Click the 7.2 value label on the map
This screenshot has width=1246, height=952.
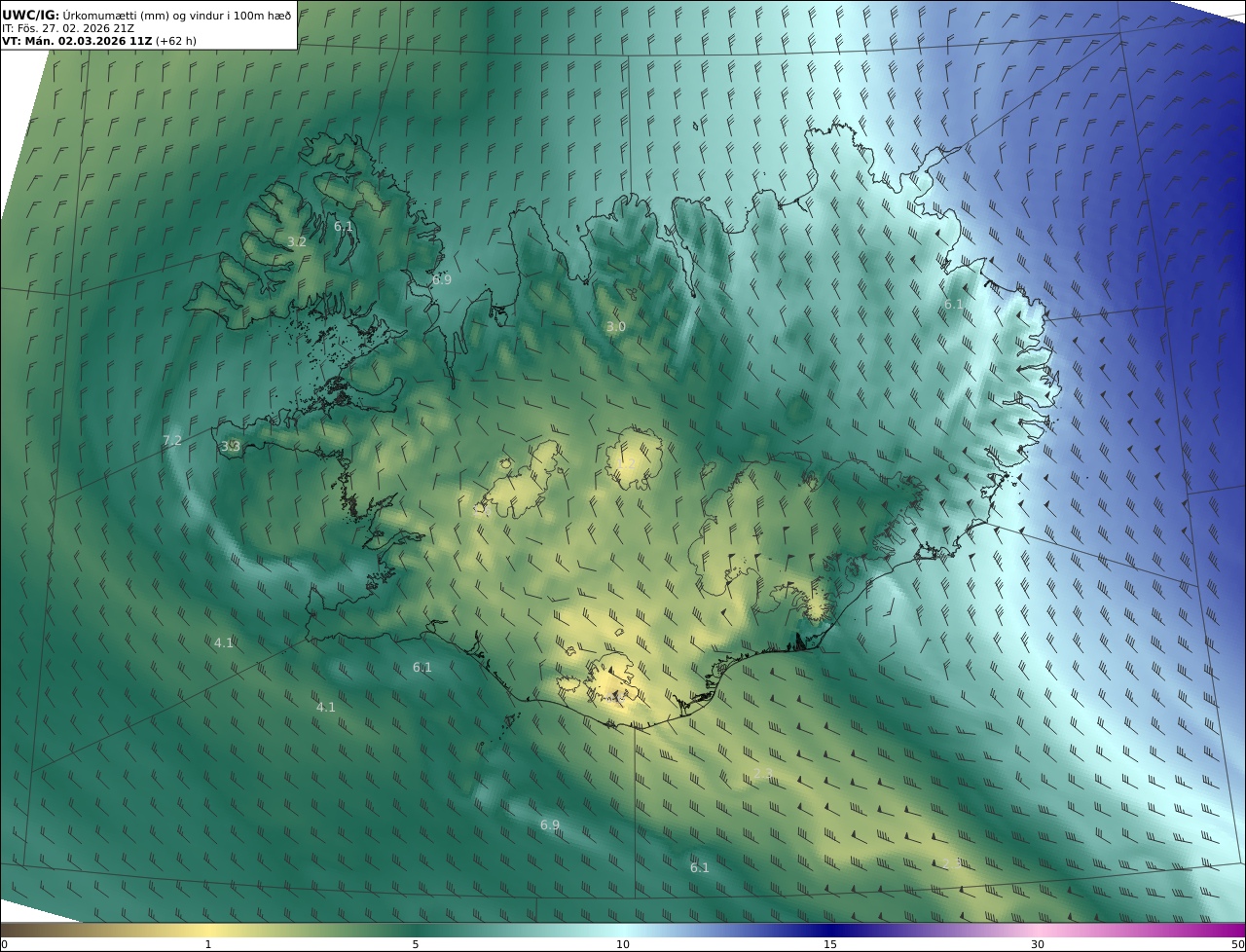pos(172,441)
